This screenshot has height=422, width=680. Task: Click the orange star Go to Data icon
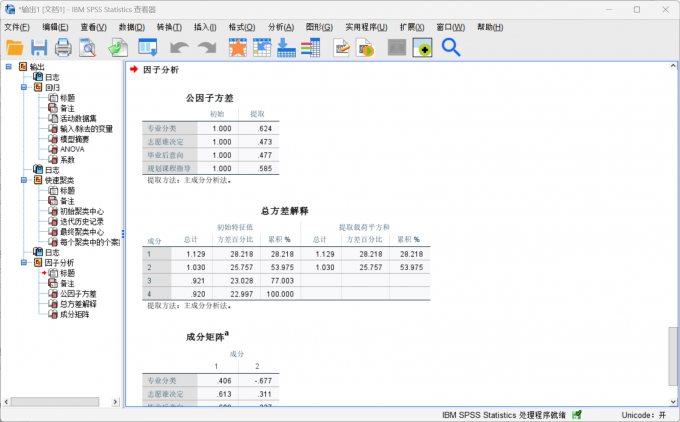[x=237, y=47]
